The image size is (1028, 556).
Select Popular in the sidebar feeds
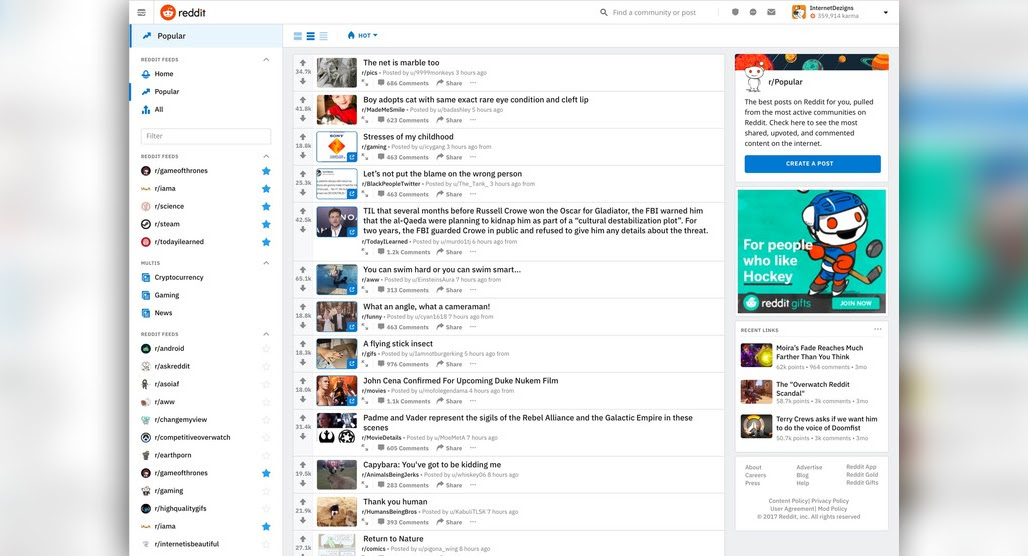click(x=167, y=92)
